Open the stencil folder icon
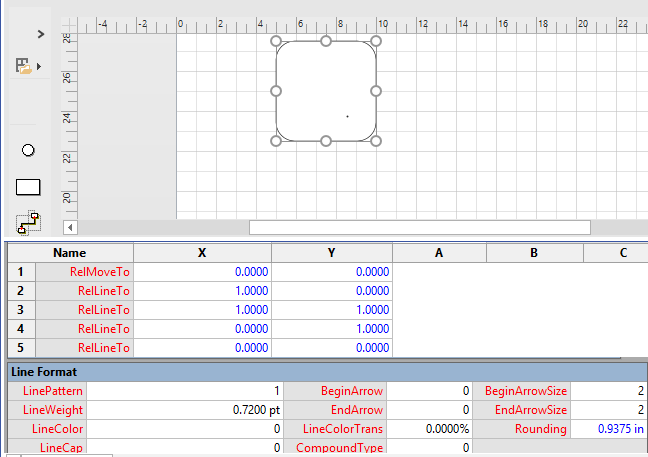648x457 pixels. coord(22,66)
